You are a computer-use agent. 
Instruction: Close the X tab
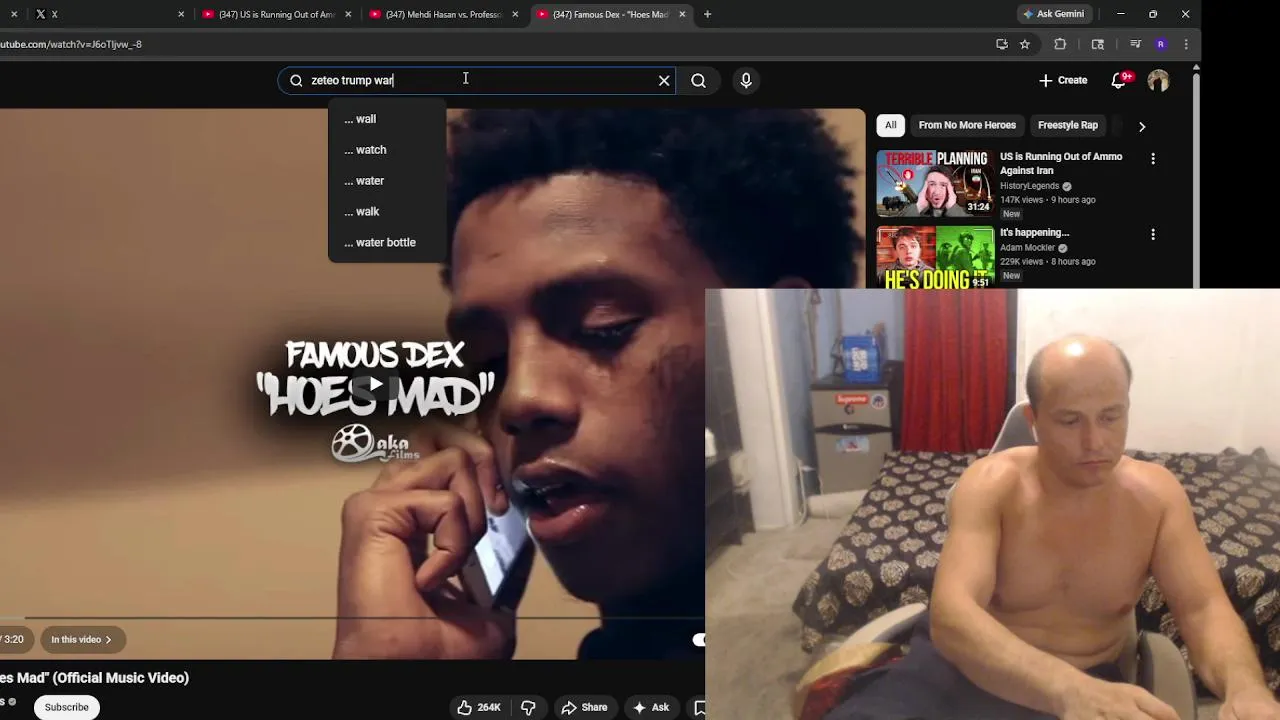[181, 14]
